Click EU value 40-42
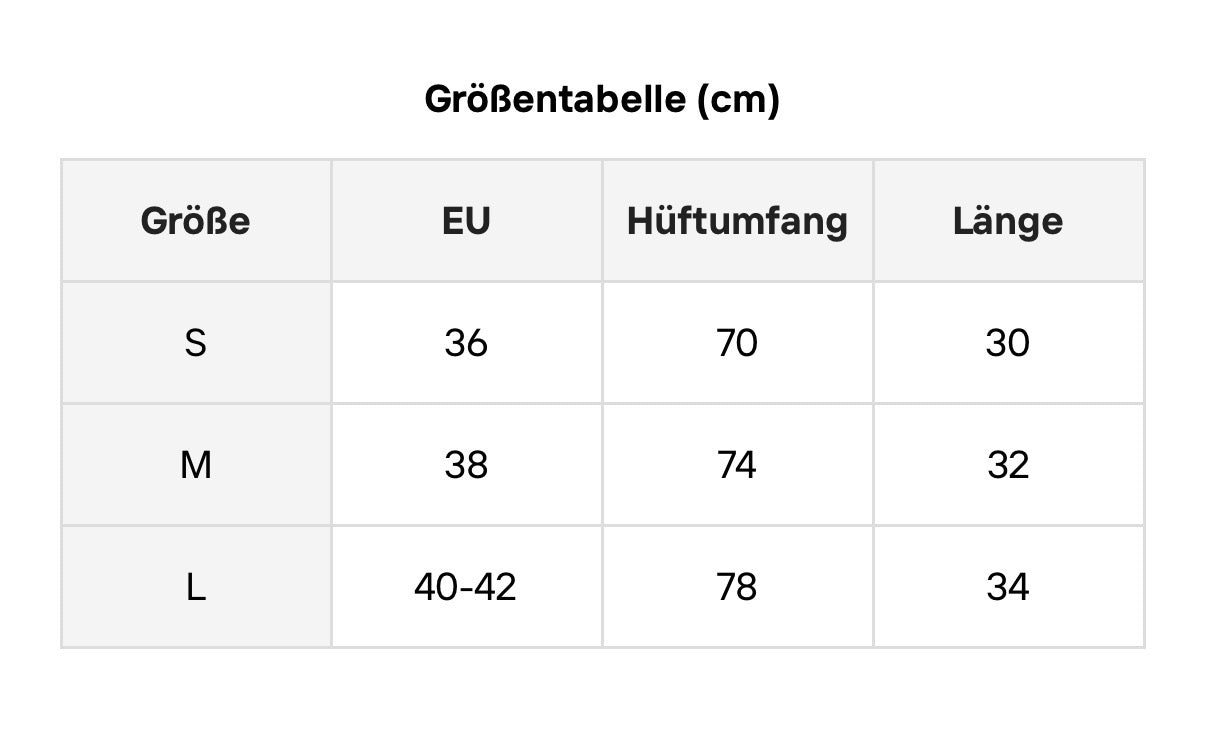The image size is (1206, 734). pyautogui.click(x=466, y=587)
